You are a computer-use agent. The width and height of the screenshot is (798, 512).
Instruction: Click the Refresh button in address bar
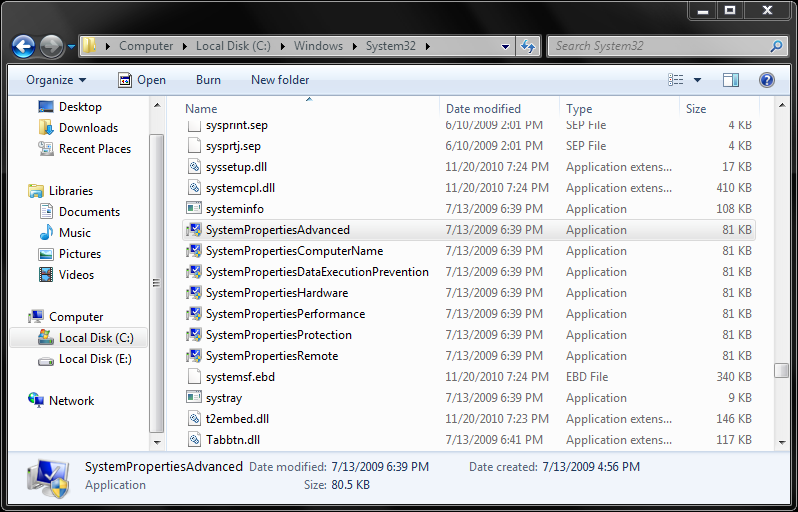(528, 46)
